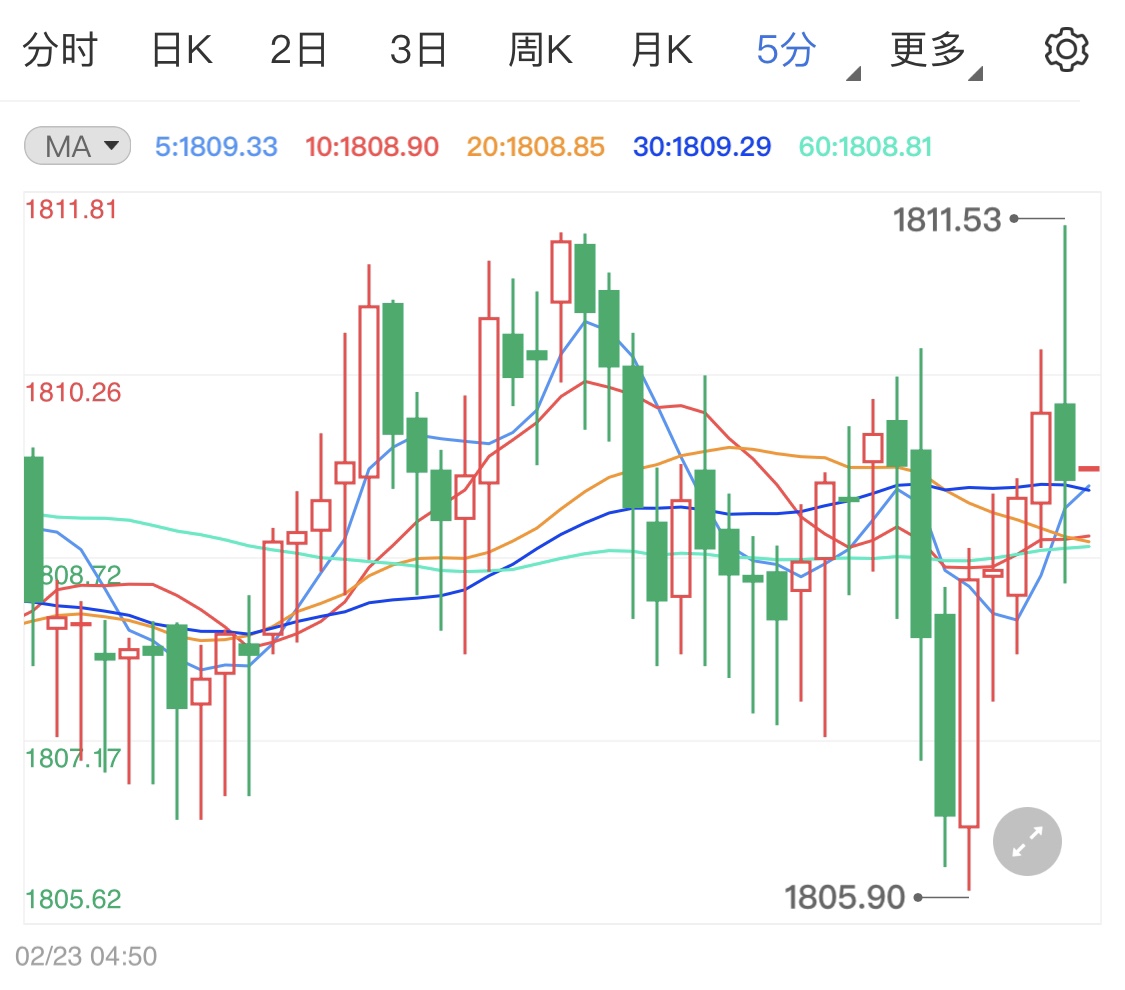1125x990 pixels.
Task: Open the MA indicator dropdown
Action: click(77, 146)
